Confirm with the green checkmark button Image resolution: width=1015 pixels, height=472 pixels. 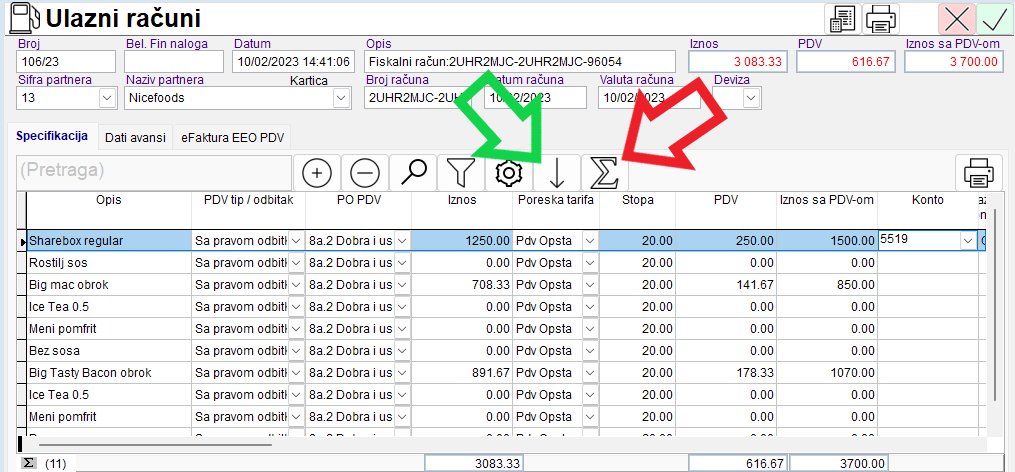(993, 19)
